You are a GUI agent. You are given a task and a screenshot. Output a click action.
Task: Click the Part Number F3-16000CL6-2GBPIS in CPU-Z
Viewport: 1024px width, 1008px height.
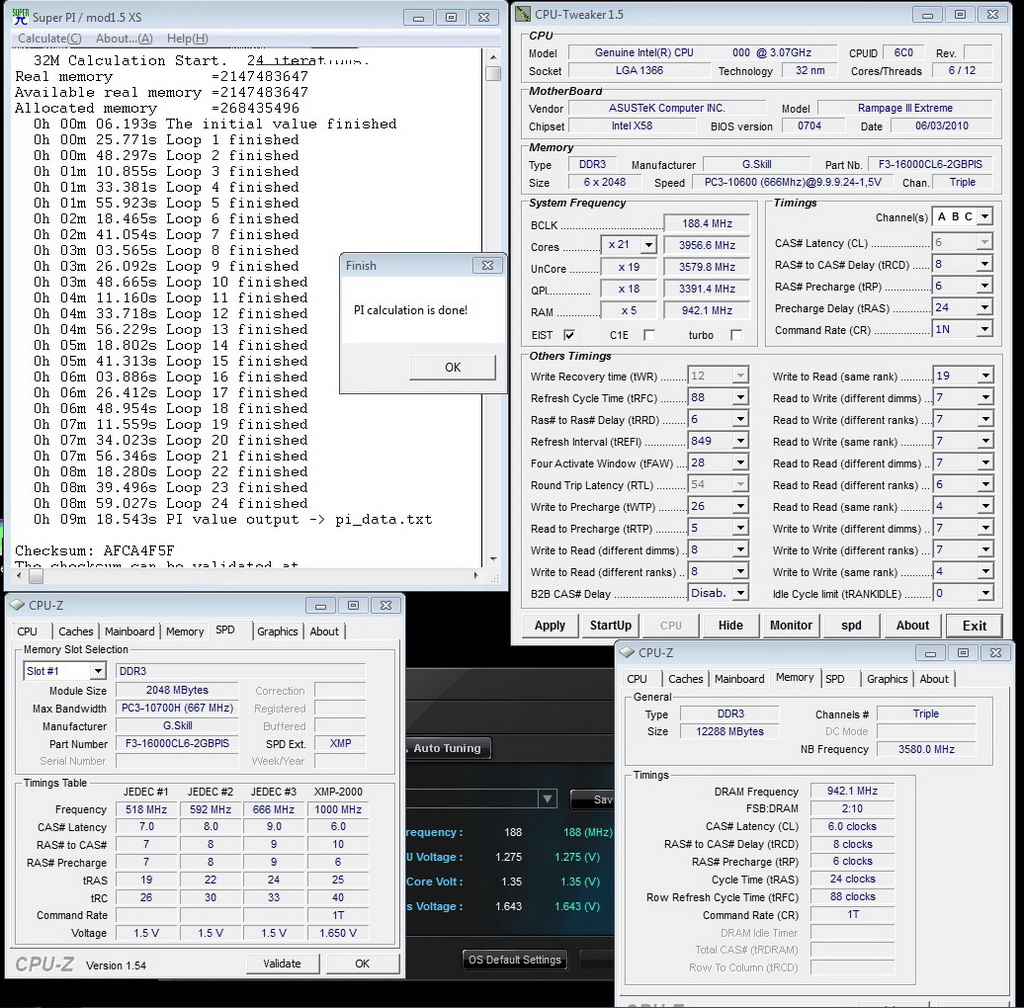tap(177, 744)
